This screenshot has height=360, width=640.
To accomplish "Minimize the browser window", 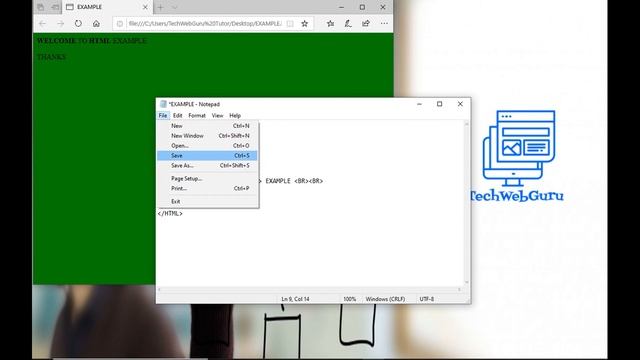I will [x=342, y=7].
